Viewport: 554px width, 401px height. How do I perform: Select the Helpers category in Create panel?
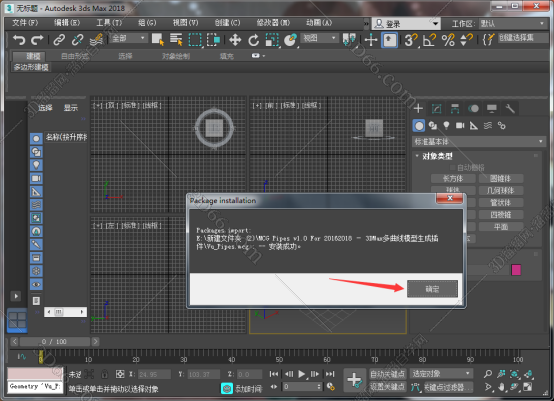click(x=474, y=125)
